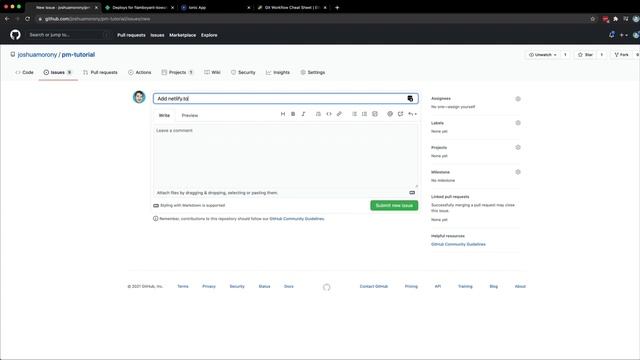Focus the Search or jump to field
Viewport: 640px width, 360px height.
68,35
